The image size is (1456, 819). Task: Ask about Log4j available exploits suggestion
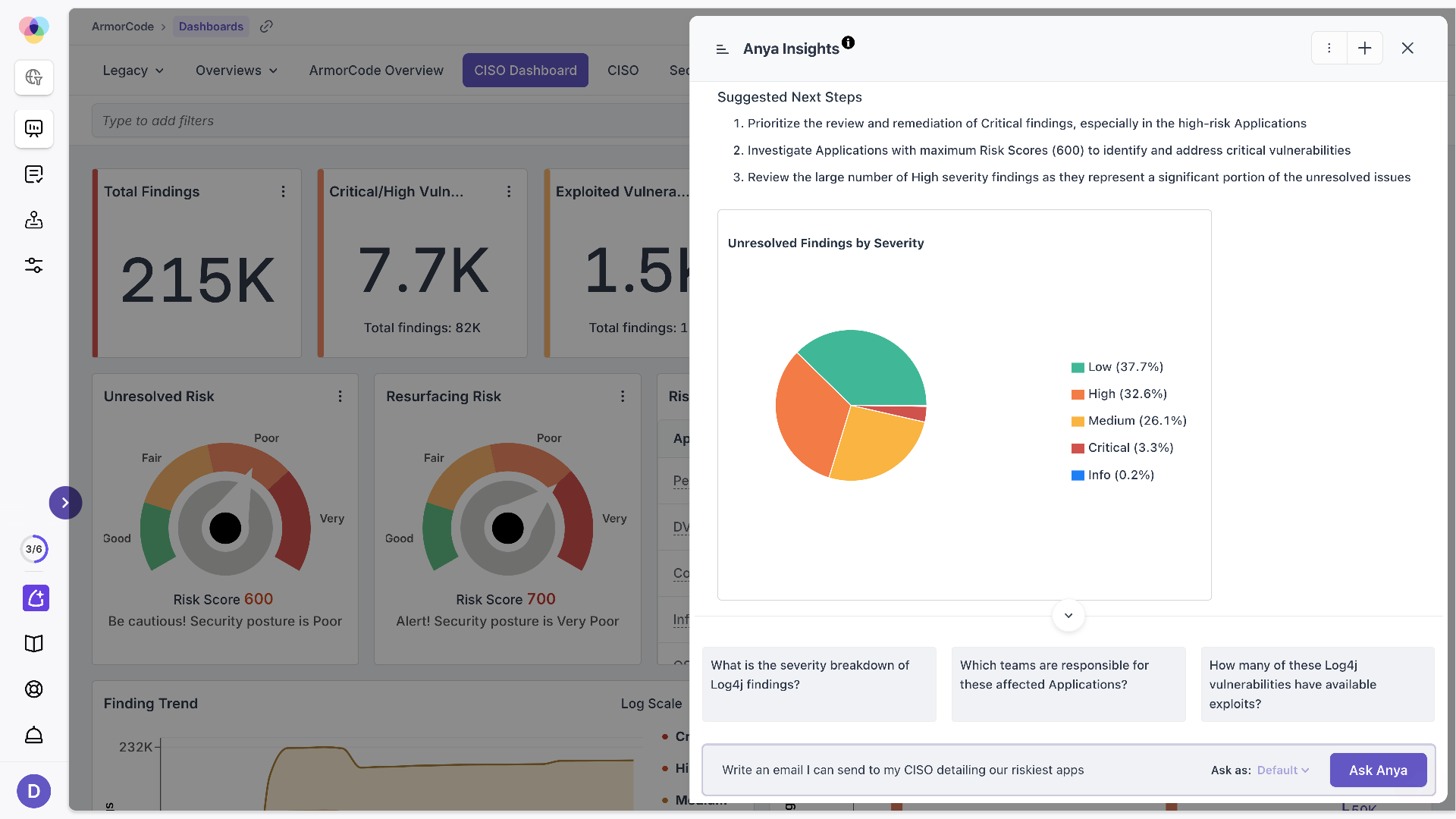(x=1318, y=684)
